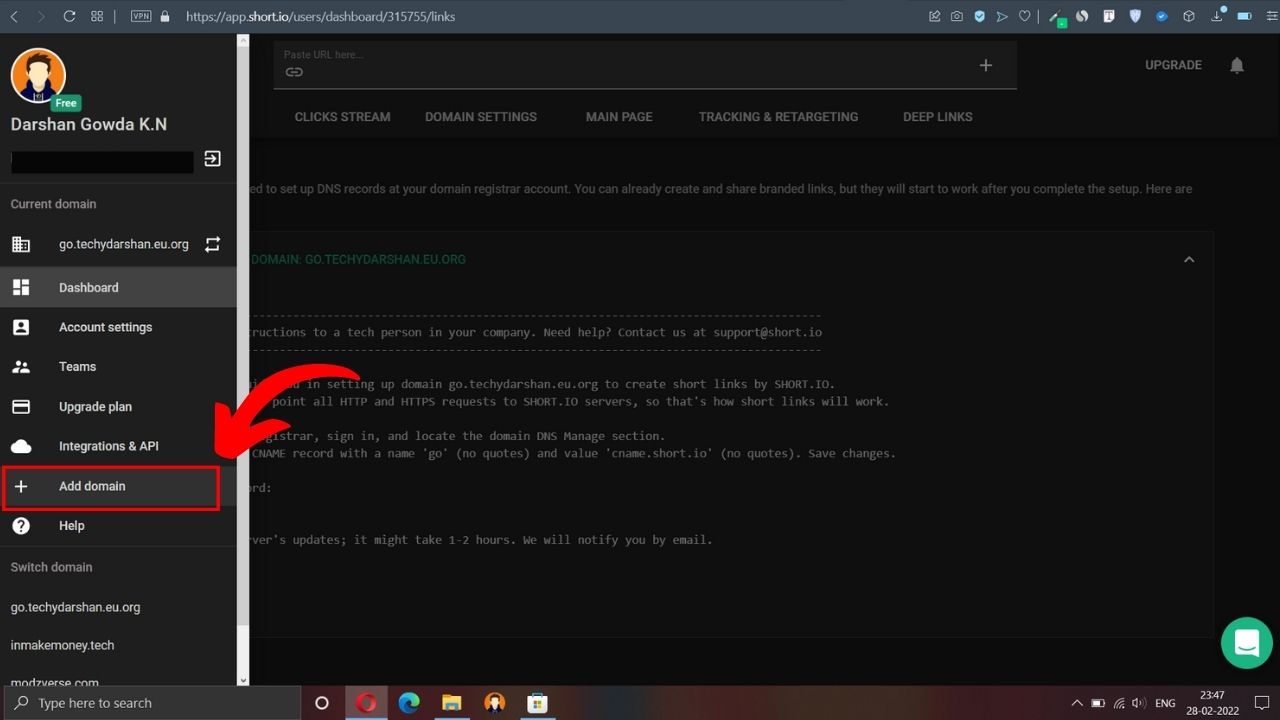This screenshot has height=720, width=1280.
Task: Open Upgrade plan in the sidebar
Action: (118, 407)
